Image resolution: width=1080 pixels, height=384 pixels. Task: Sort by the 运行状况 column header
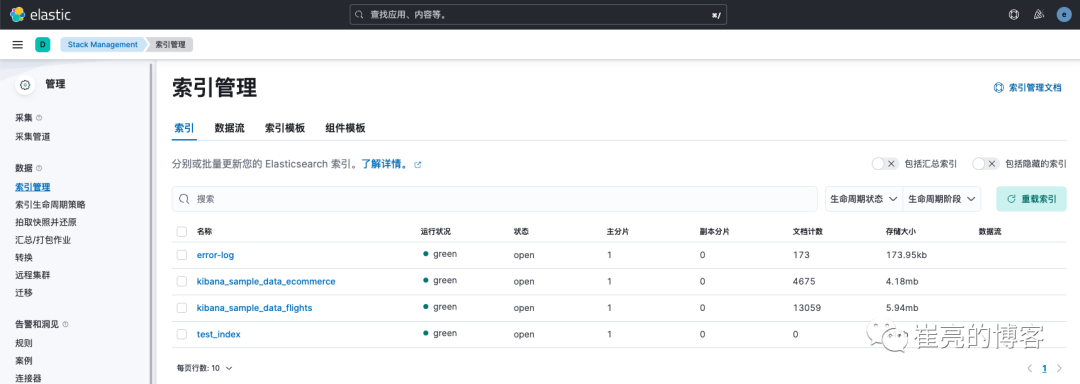435,232
